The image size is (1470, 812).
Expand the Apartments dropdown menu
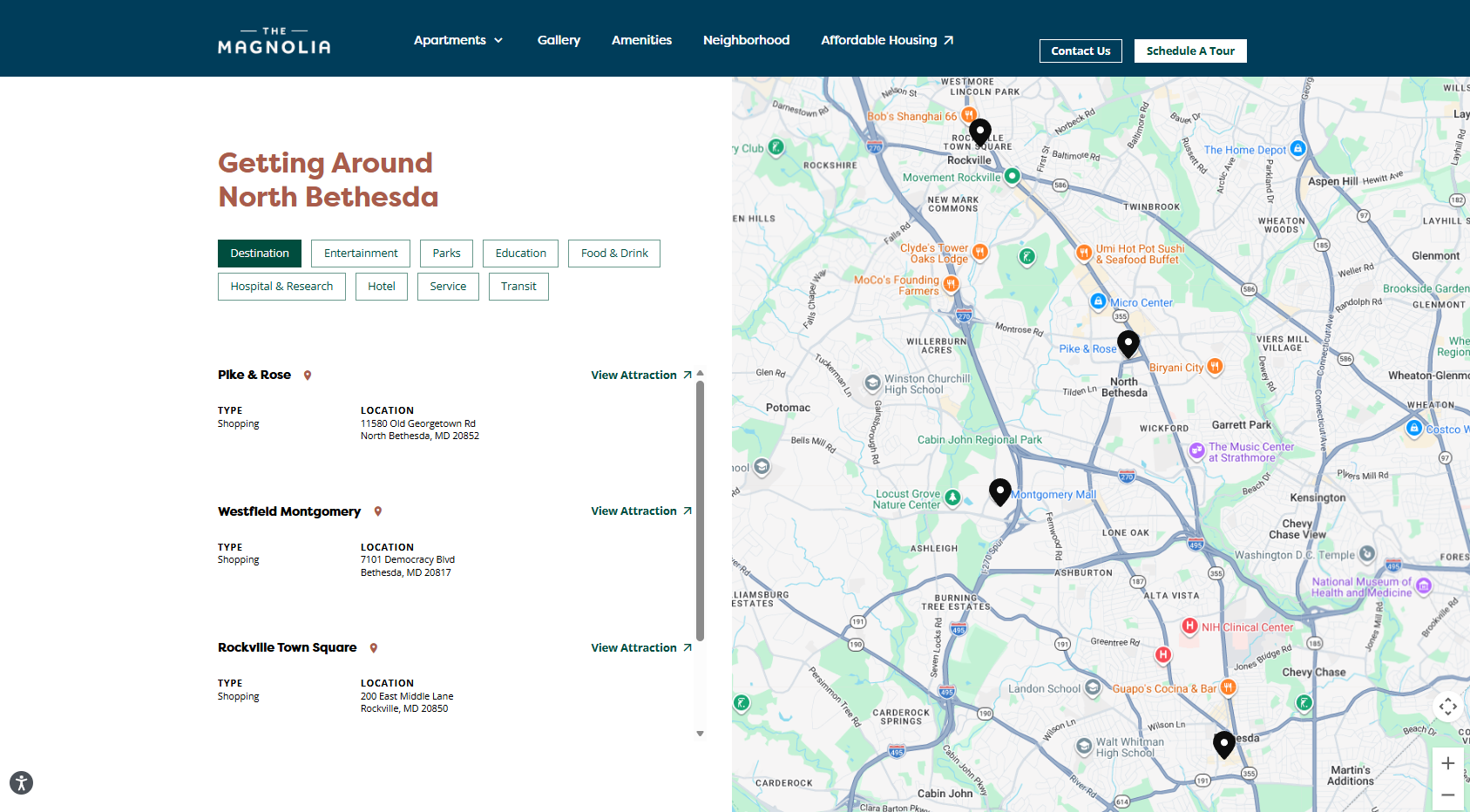click(458, 40)
